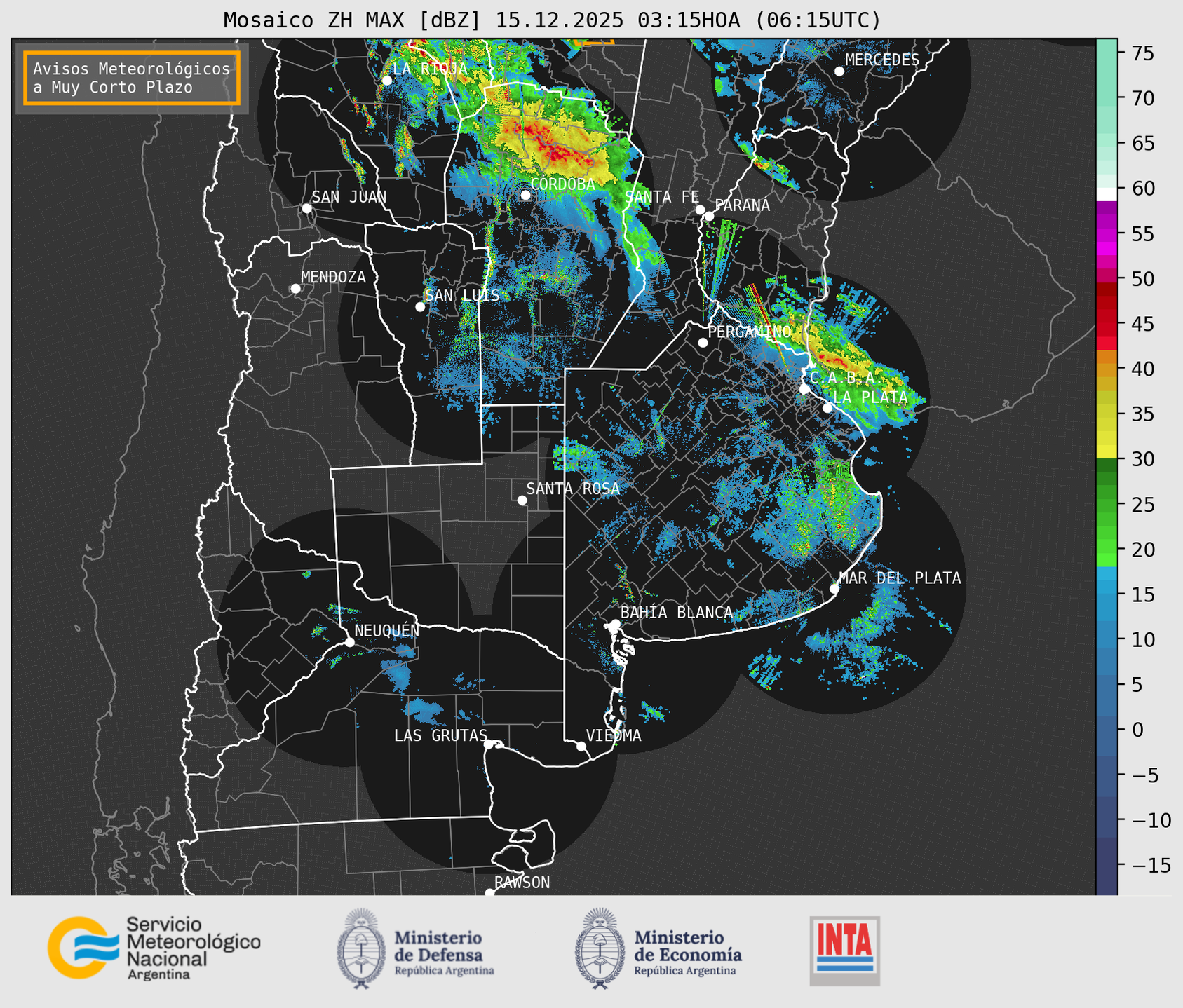Click the red band of the color scale

(1107, 315)
